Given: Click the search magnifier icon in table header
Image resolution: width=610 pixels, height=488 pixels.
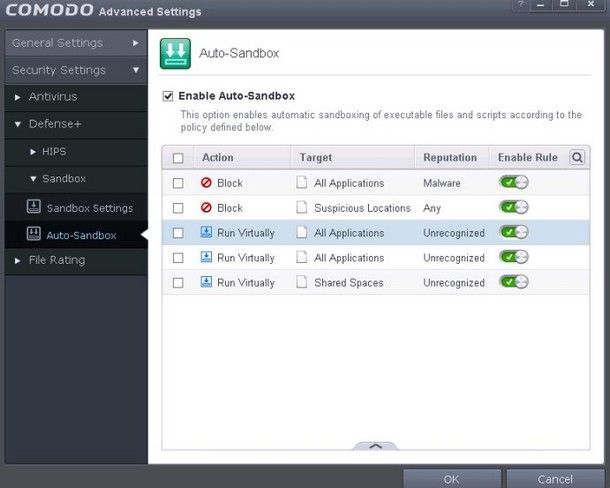Looking at the screenshot, I should [x=577, y=158].
